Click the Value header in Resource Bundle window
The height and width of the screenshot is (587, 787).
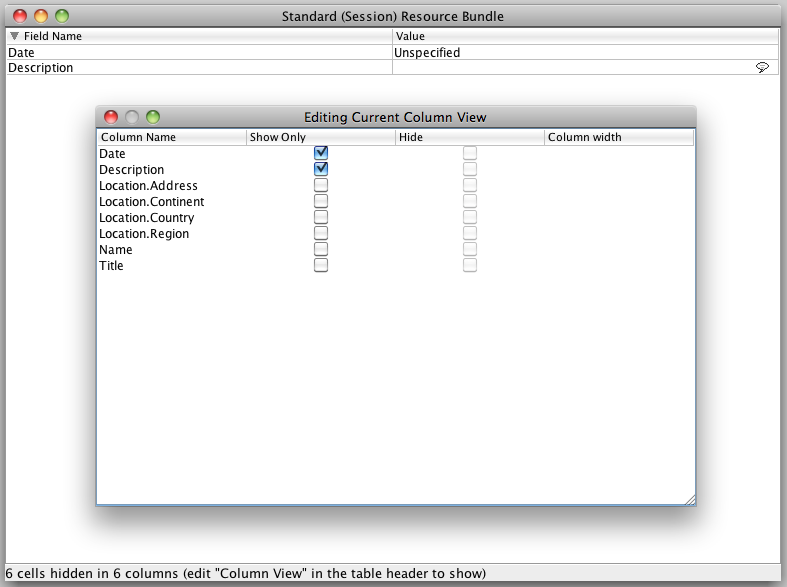click(x=585, y=36)
